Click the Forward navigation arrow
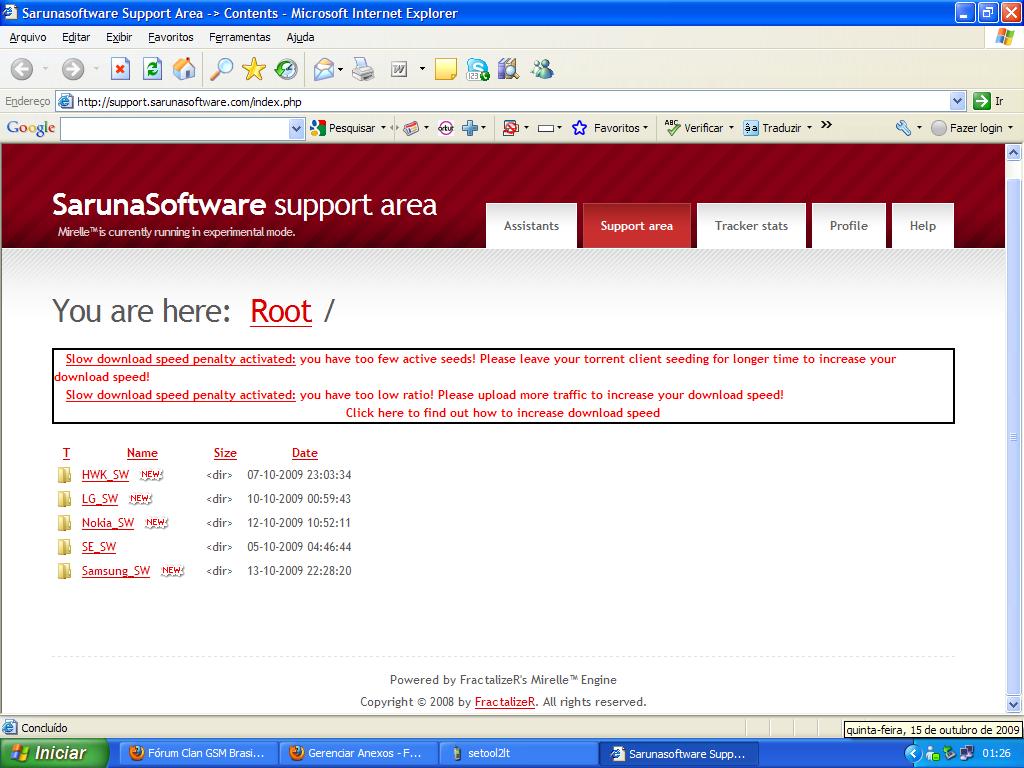This screenshot has width=1024, height=768. pyautogui.click(x=72, y=69)
